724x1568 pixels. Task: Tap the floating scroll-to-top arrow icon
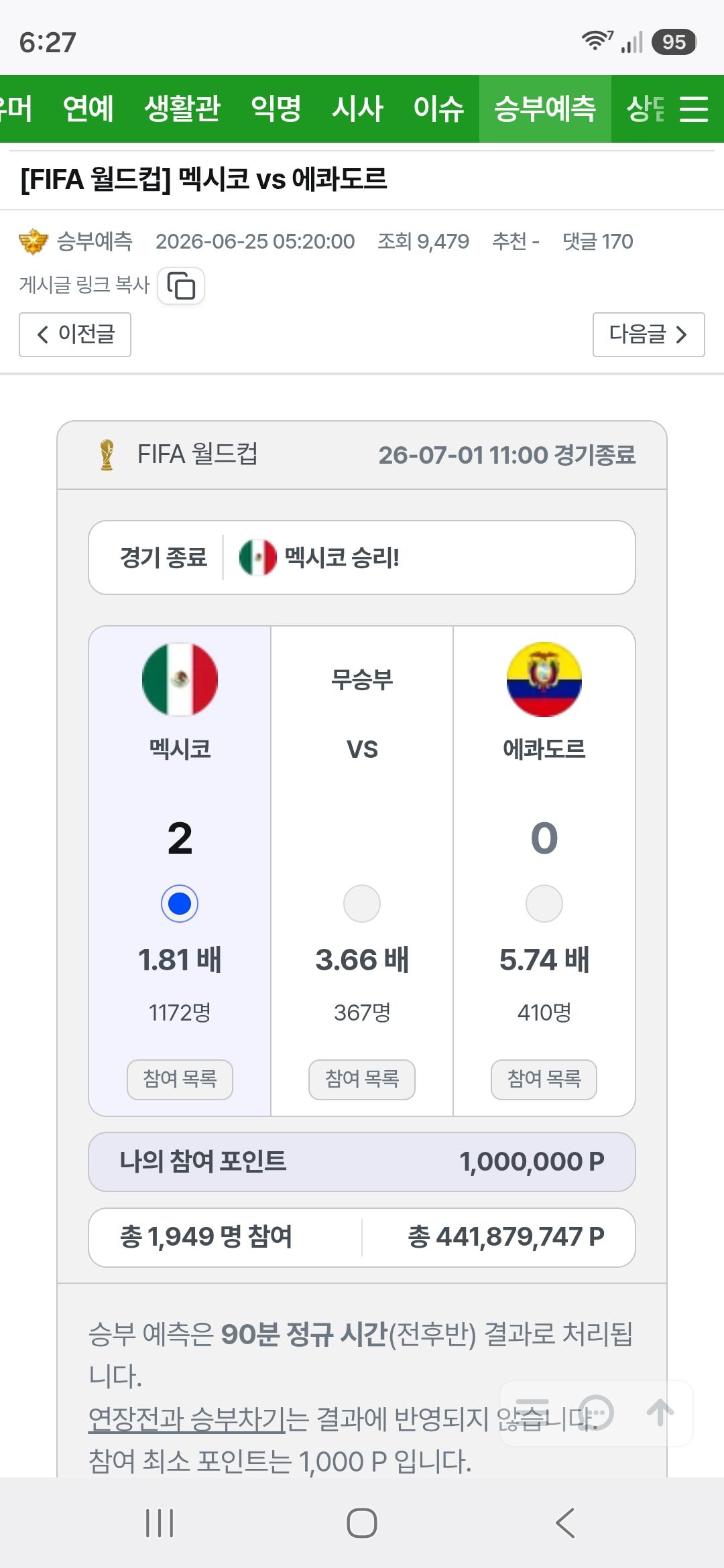[x=660, y=1413]
